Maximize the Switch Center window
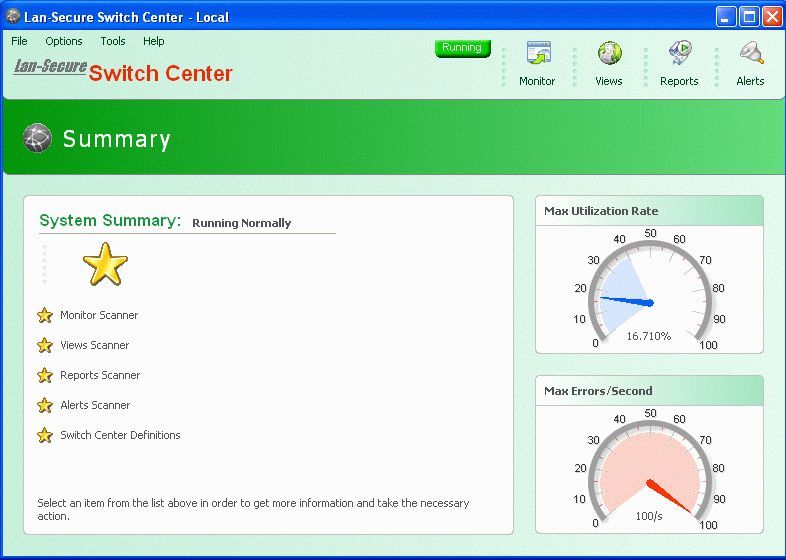The image size is (786, 560). click(x=750, y=17)
